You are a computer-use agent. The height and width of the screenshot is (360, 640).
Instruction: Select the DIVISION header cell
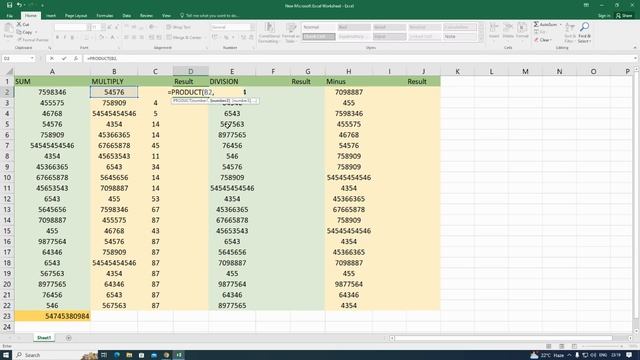pyautogui.click(x=232, y=81)
